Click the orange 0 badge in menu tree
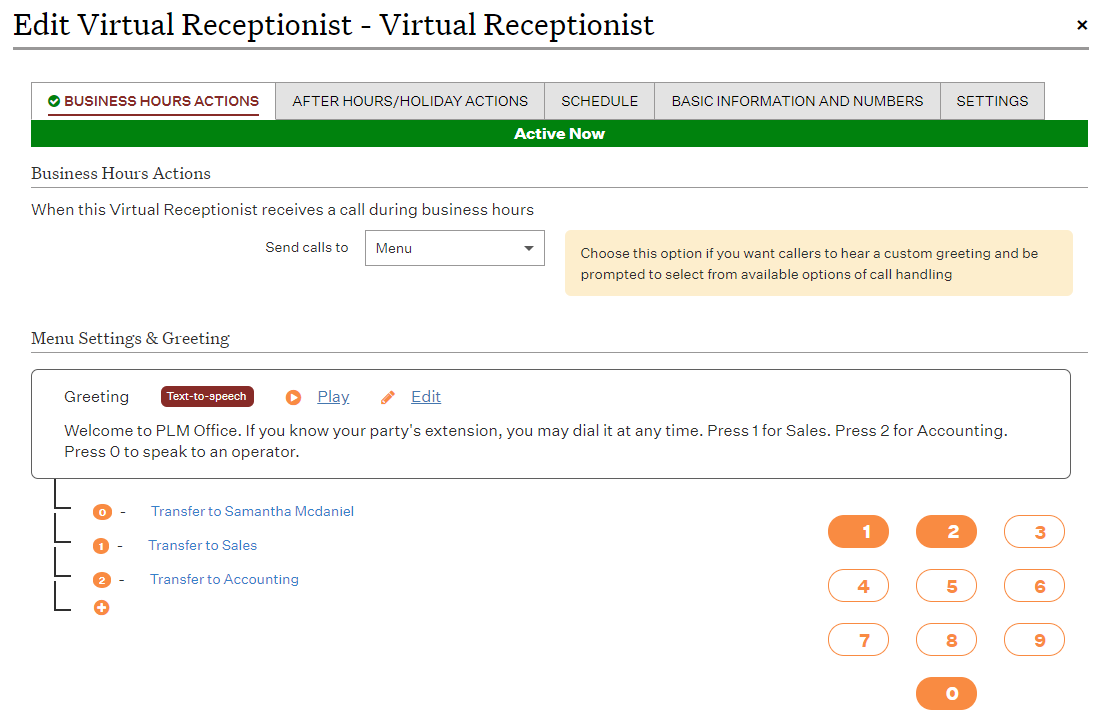This screenshot has height=725, width=1101. [101, 512]
